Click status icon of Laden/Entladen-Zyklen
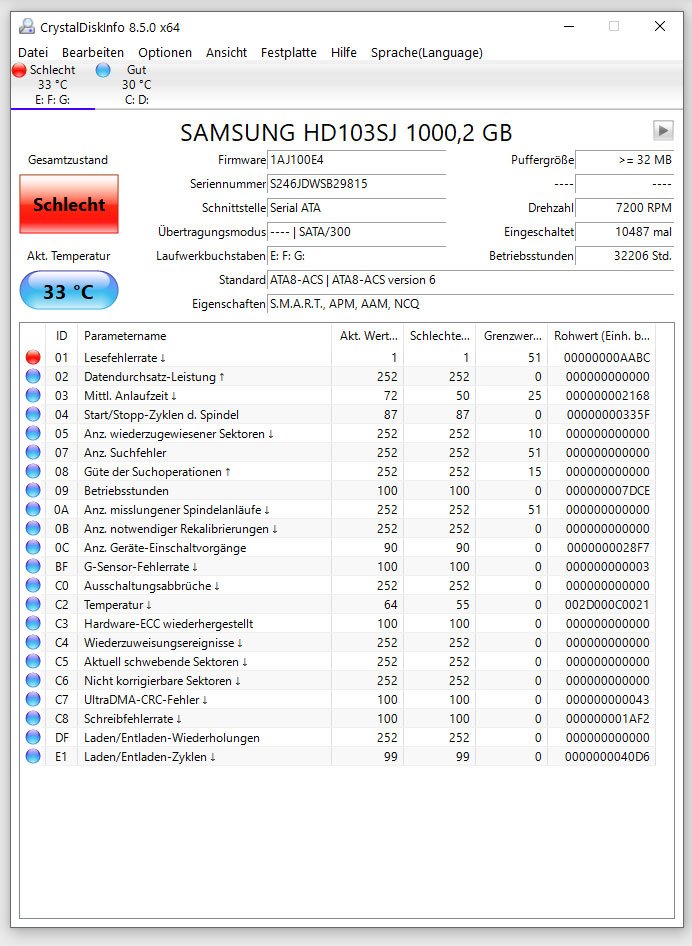This screenshot has width=692, height=946. [33, 757]
